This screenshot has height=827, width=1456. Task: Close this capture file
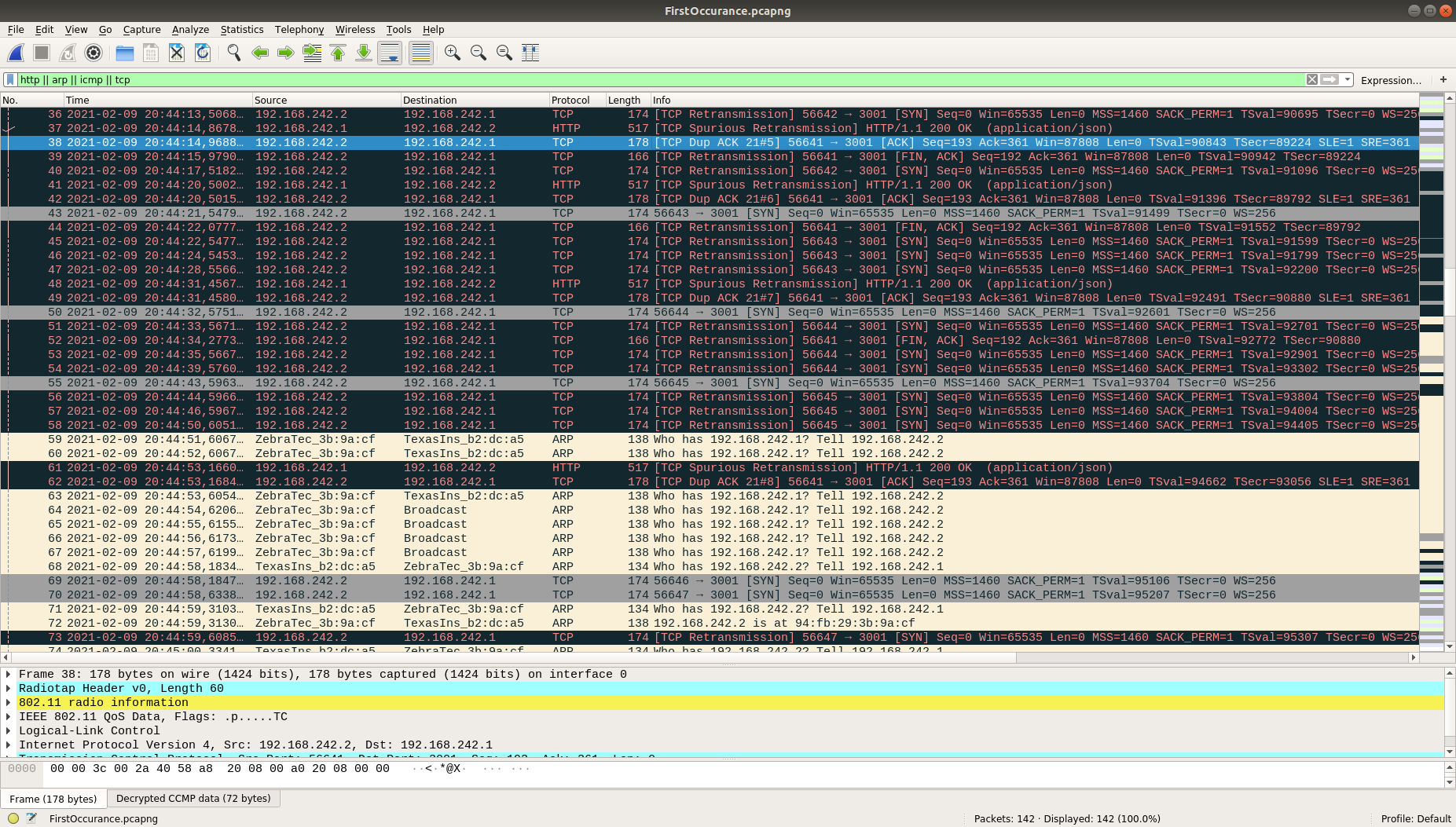pos(177,53)
